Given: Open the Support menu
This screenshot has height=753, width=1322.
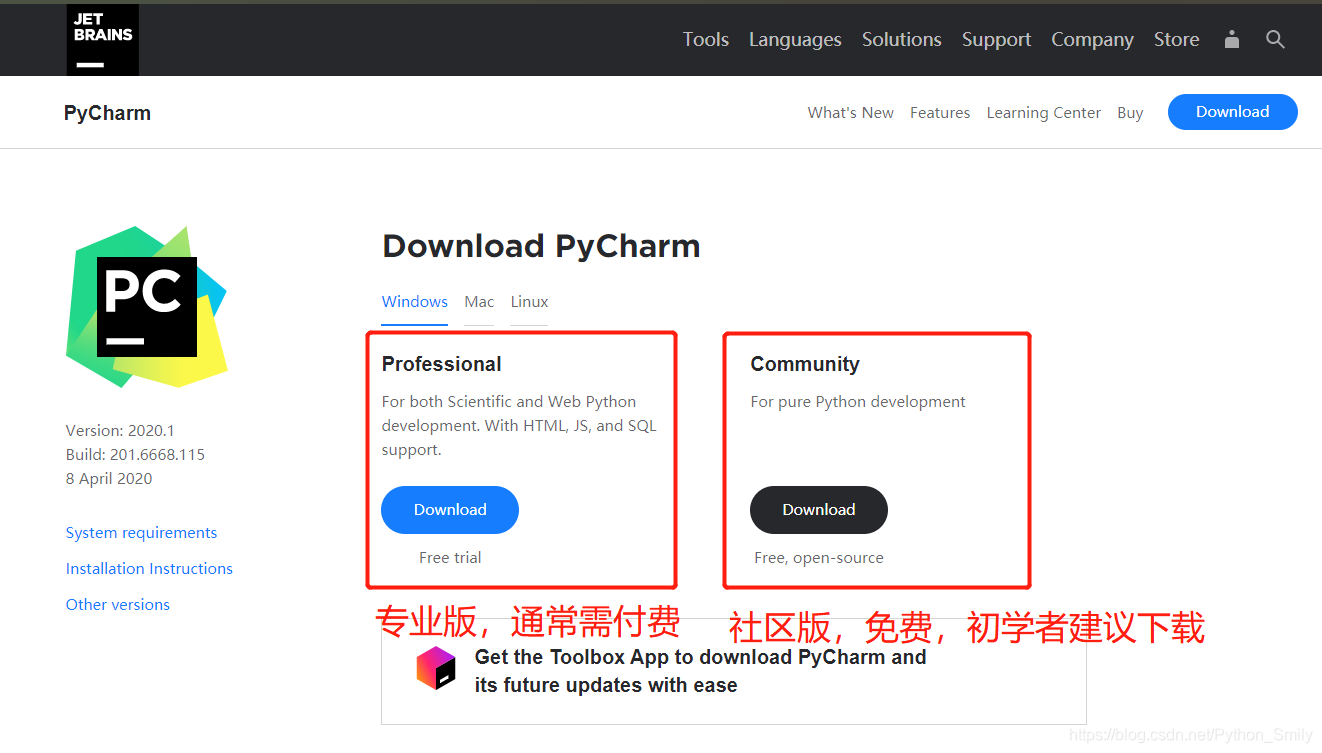Looking at the screenshot, I should pyautogui.click(x=996, y=39).
